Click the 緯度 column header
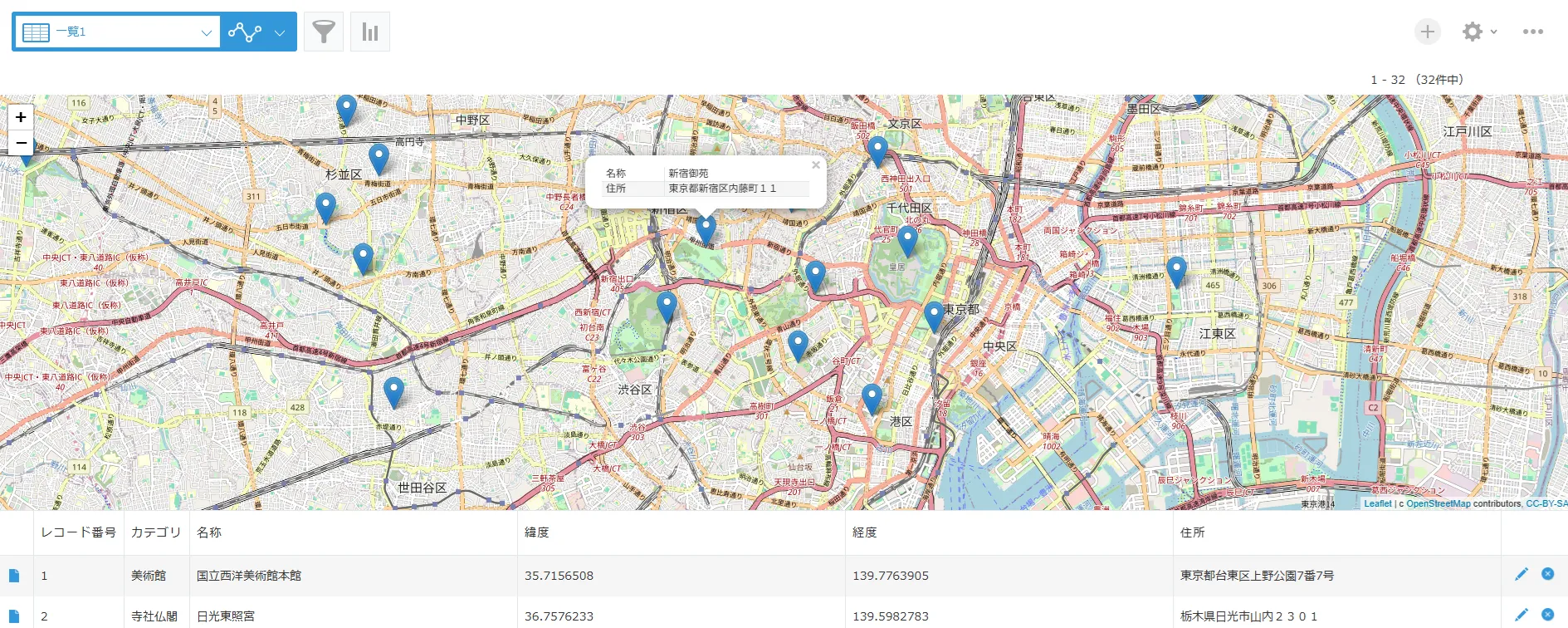The image size is (1568, 628). click(x=537, y=532)
